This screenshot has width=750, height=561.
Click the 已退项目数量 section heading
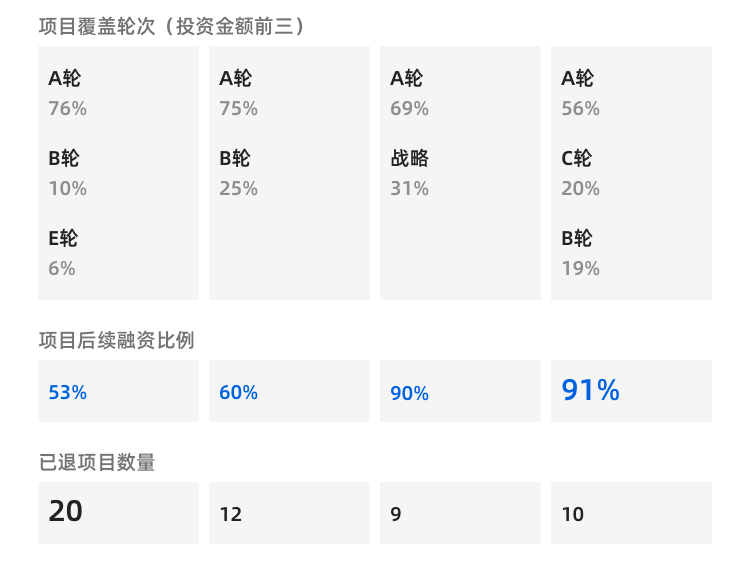[x=97, y=463]
